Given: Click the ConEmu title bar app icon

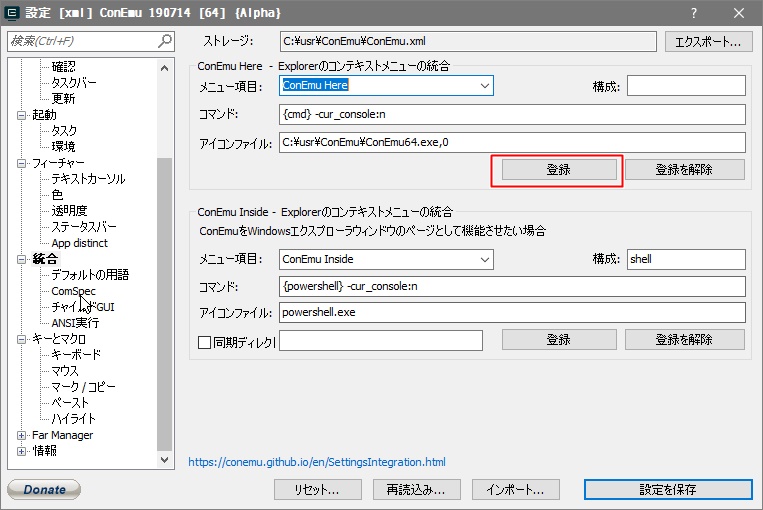Looking at the screenshot, I should tap(11, 13).
